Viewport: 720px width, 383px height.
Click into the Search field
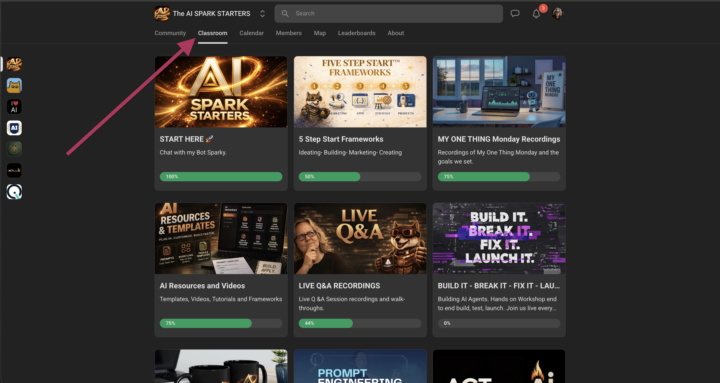pyautogui.click(x=388, y=13)
